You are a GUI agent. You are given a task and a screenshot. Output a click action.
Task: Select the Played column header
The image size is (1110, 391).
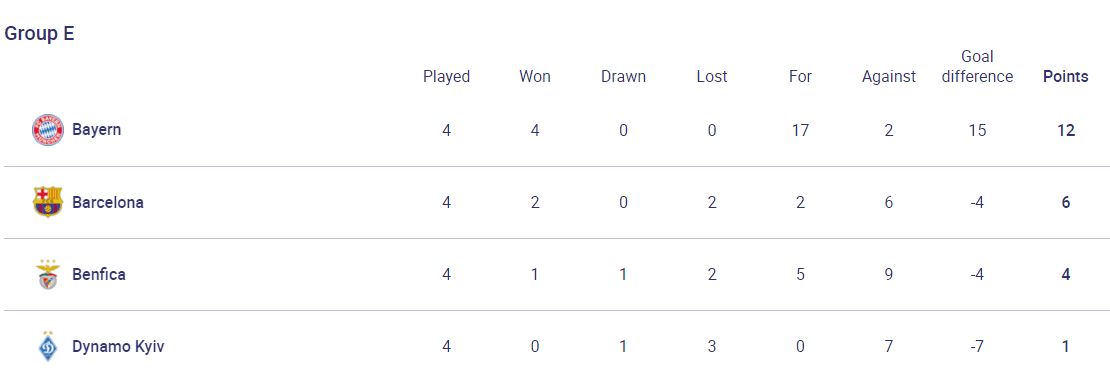pyautogui.click(x=447, y=76)
